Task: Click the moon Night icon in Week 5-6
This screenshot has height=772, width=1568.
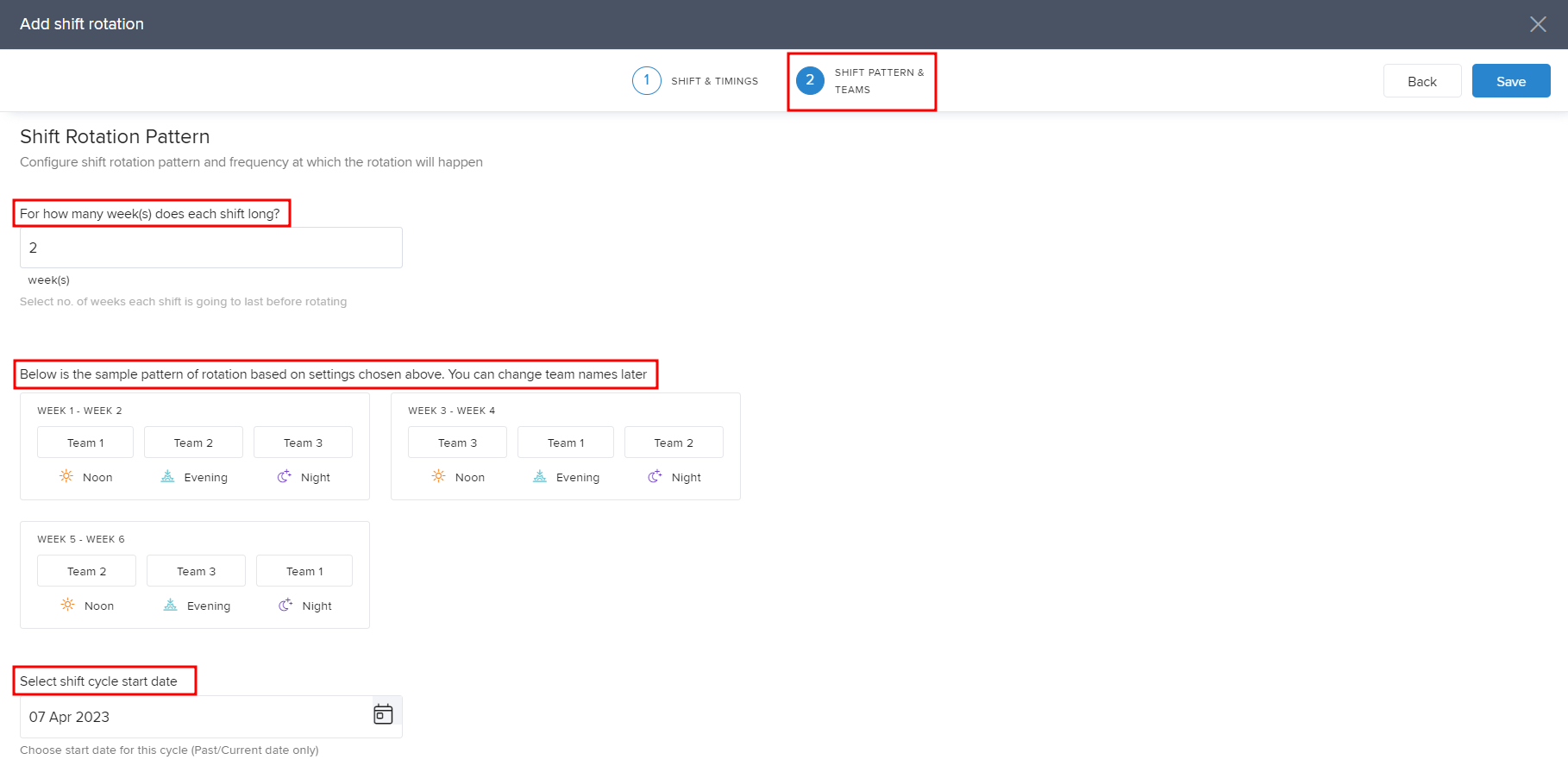Action: pos(285,605)
